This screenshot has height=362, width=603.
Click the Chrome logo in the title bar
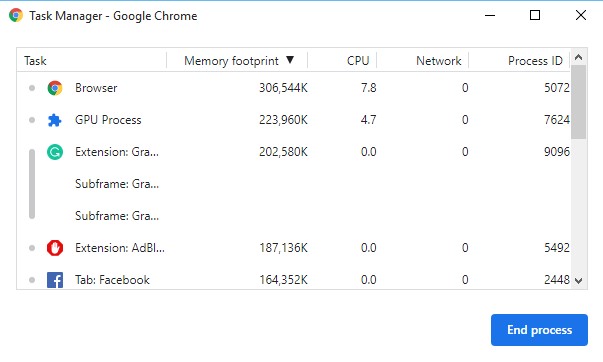16,15
